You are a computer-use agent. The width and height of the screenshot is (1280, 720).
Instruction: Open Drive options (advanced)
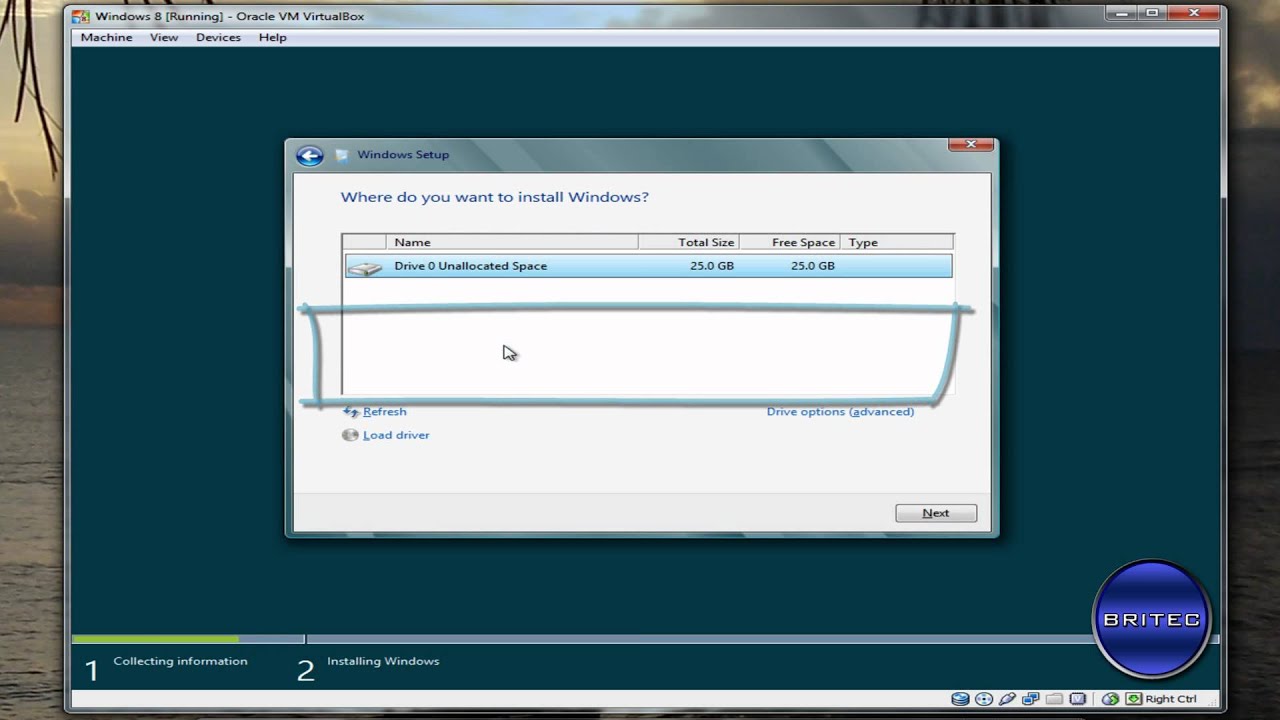tap(840, 411)
